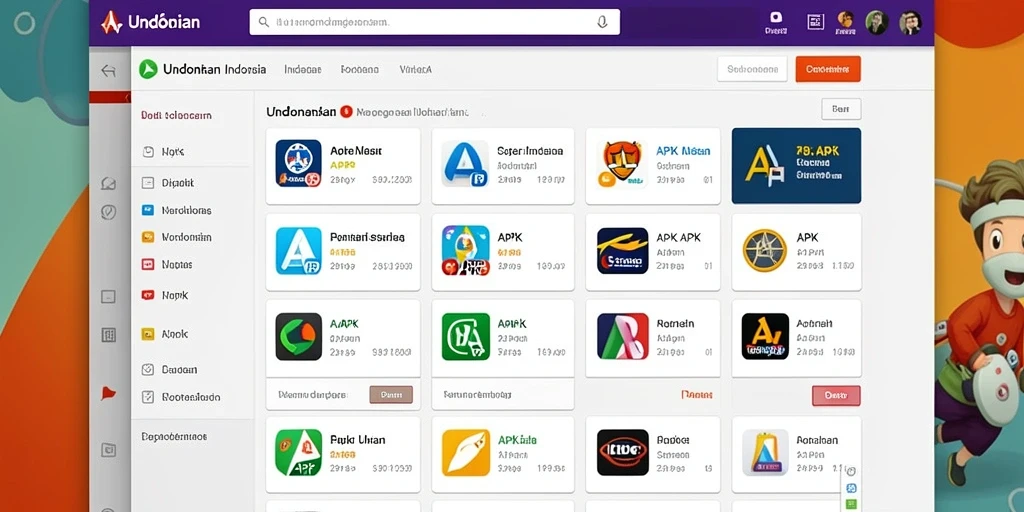Image resolution: width=1024 pixels, height=512 pixels.
Task: Click the search field in the purple header
Action: (434, 22)
